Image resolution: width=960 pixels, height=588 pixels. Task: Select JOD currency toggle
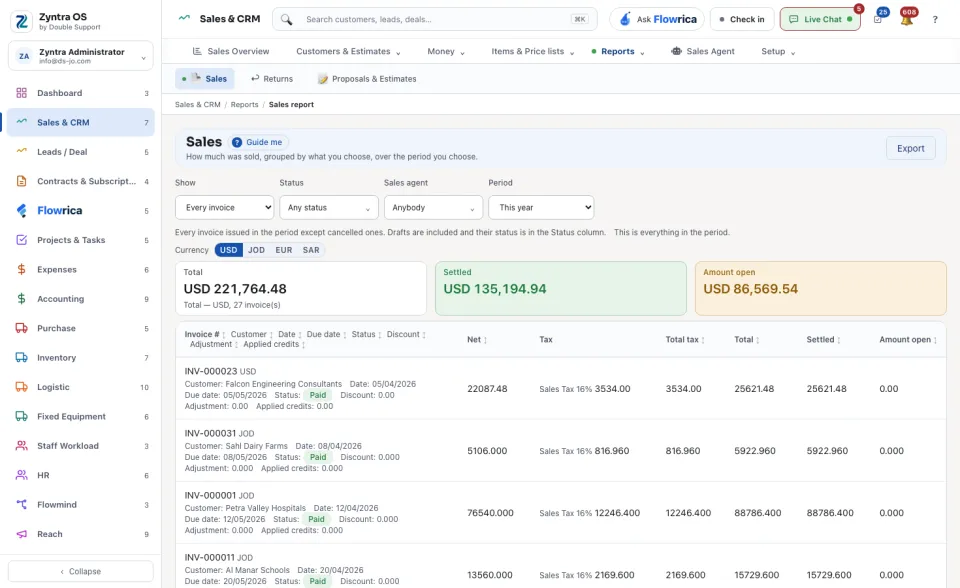tap(257, 250)
